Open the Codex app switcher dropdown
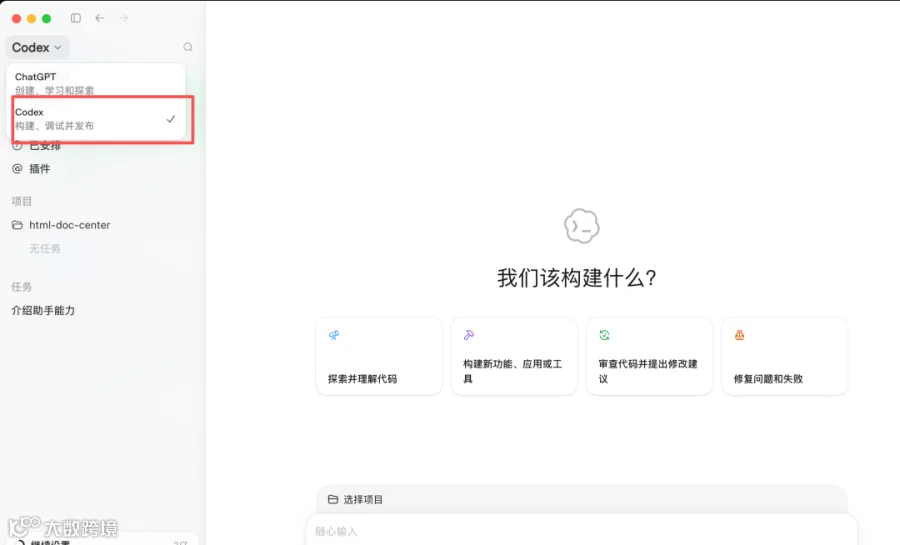 pos(37,48)
